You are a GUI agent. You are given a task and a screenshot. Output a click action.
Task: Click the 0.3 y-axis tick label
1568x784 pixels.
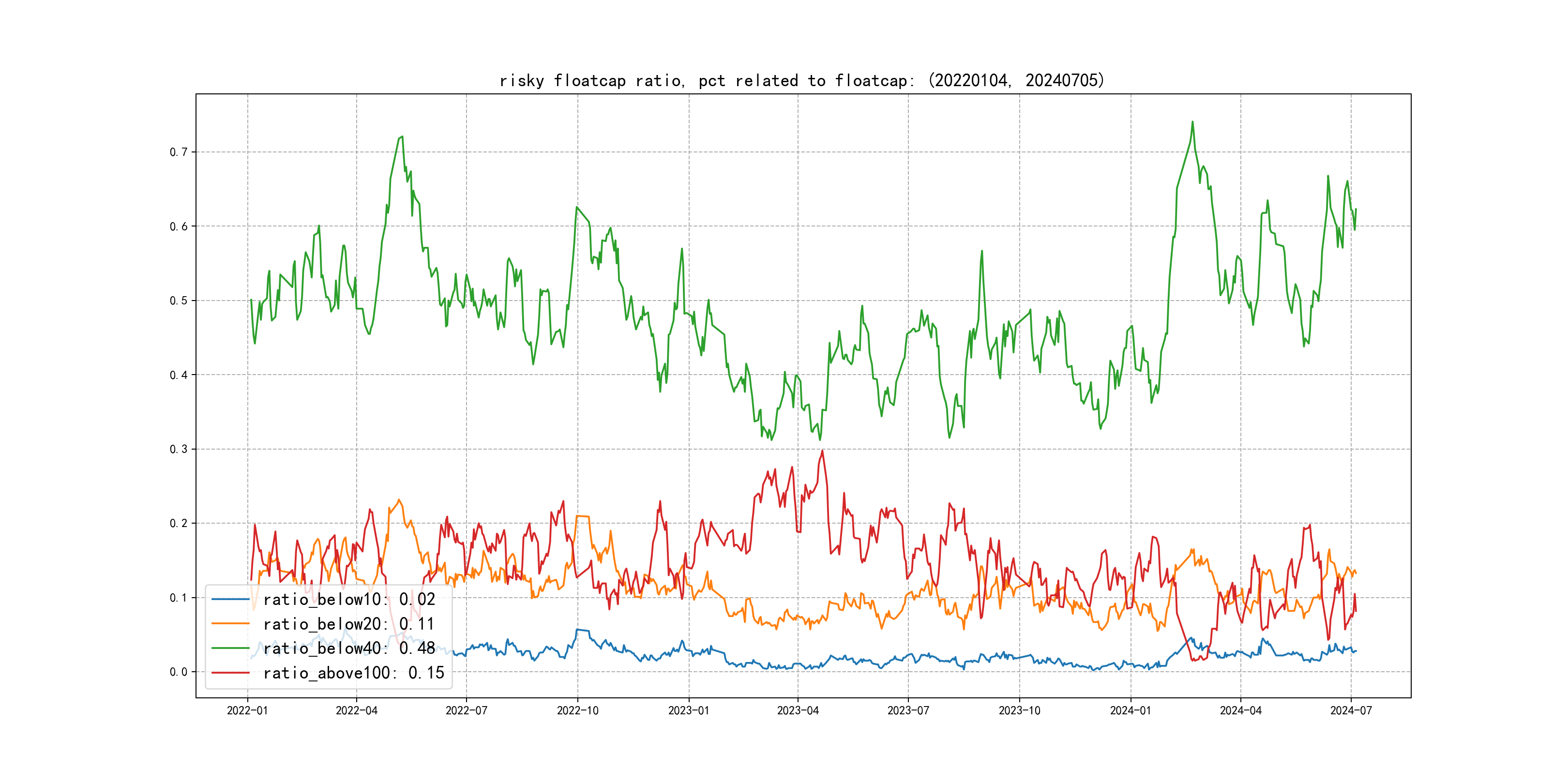[179, 449]
